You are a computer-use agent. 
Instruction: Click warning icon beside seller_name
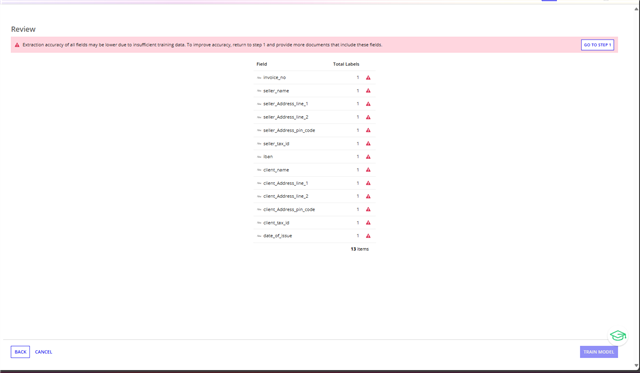pos(368,91)
